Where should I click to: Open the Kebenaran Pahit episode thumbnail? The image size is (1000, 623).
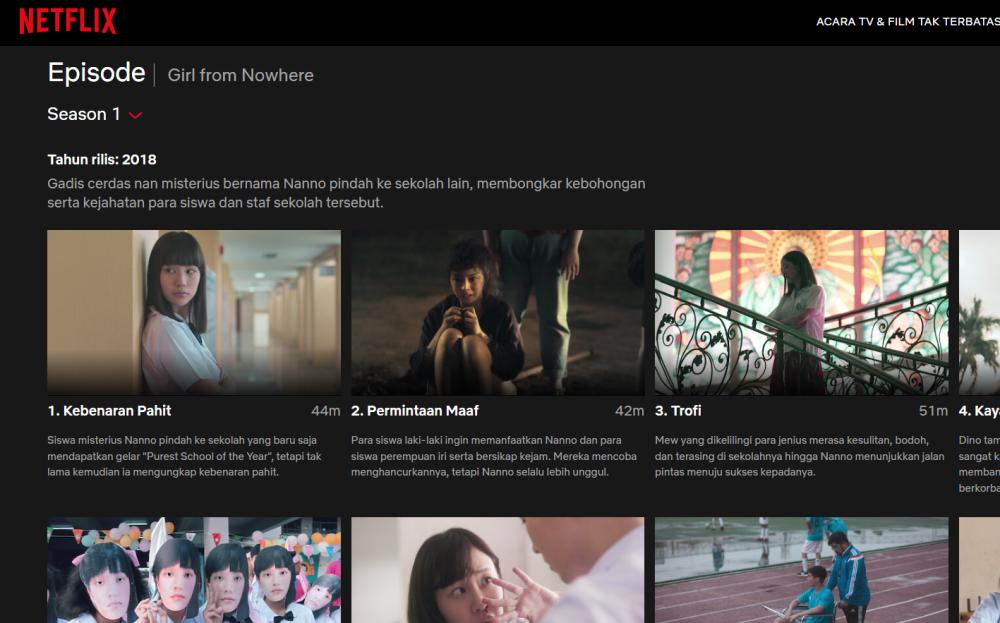click(x=194, y=312)
